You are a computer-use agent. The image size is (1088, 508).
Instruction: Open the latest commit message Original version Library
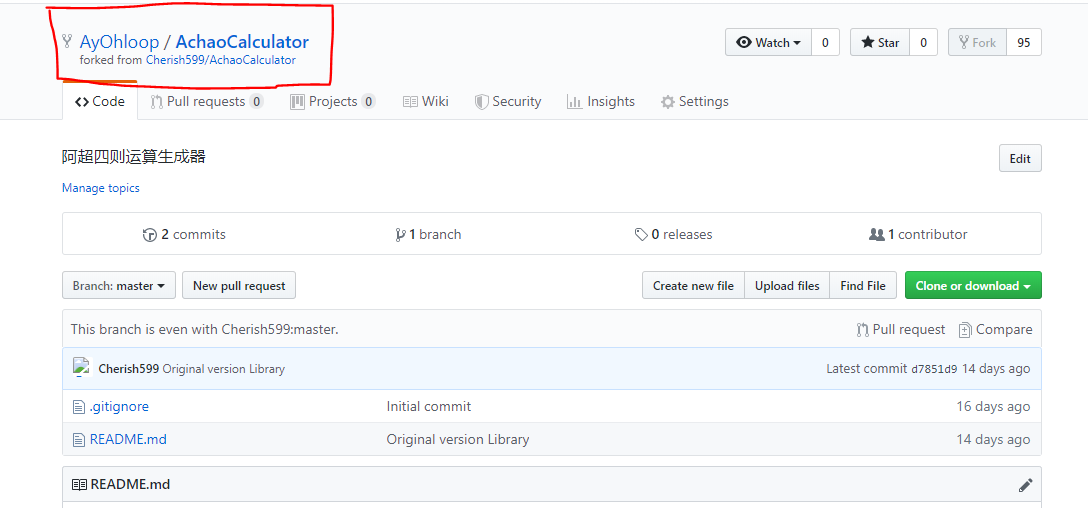click(x=223, y=369)
